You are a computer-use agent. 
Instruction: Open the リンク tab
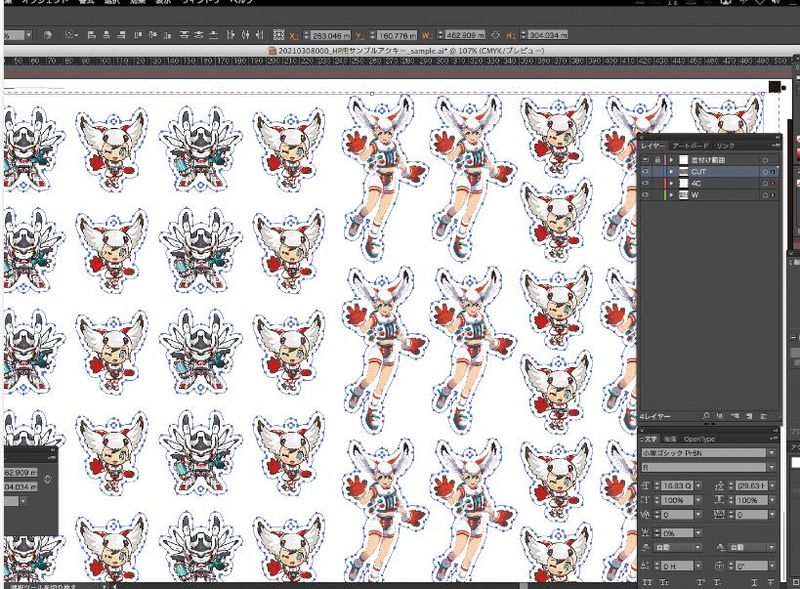pyautogui.click(x=724, y=146)
